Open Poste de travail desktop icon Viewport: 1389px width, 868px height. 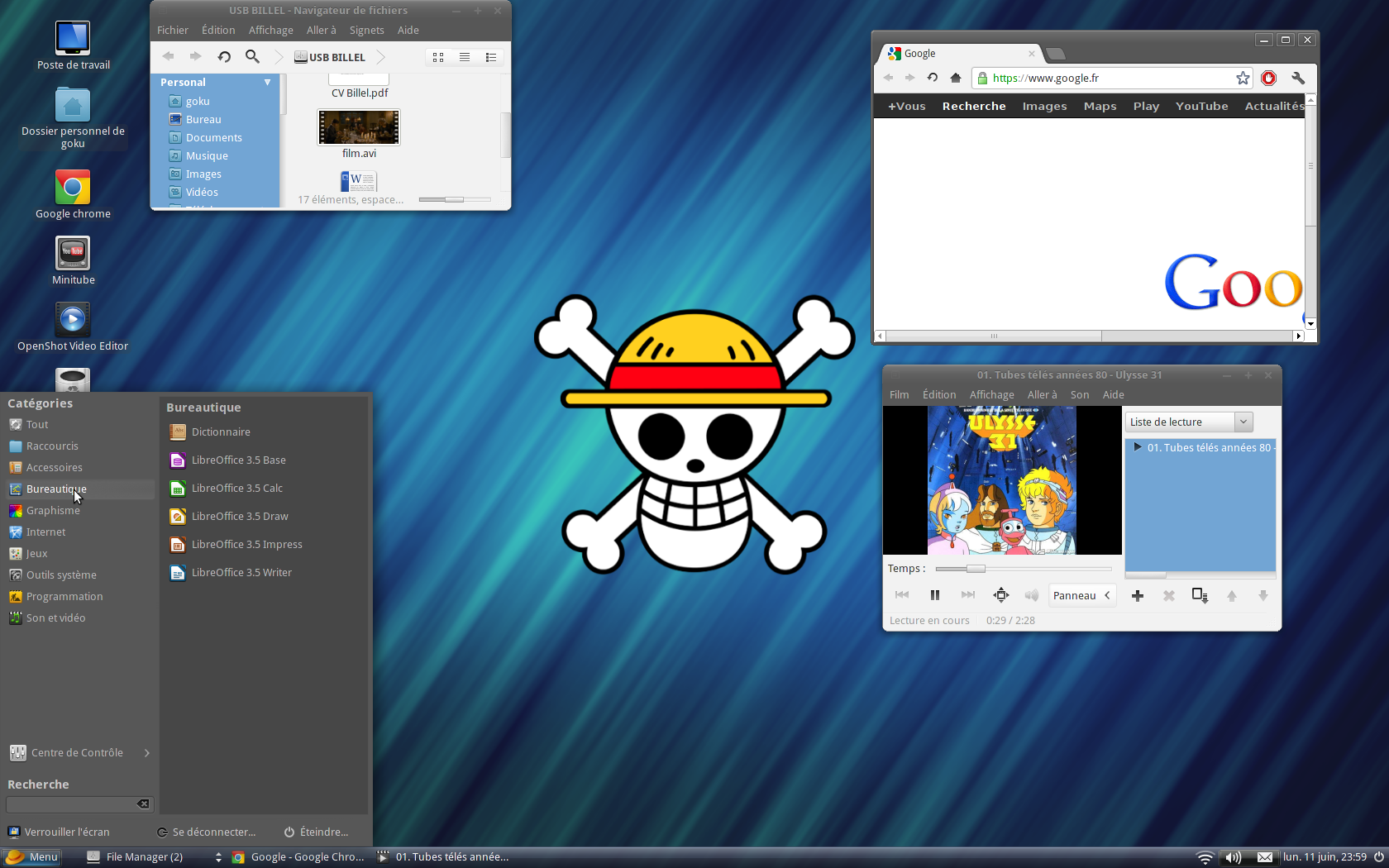(73, 38)
